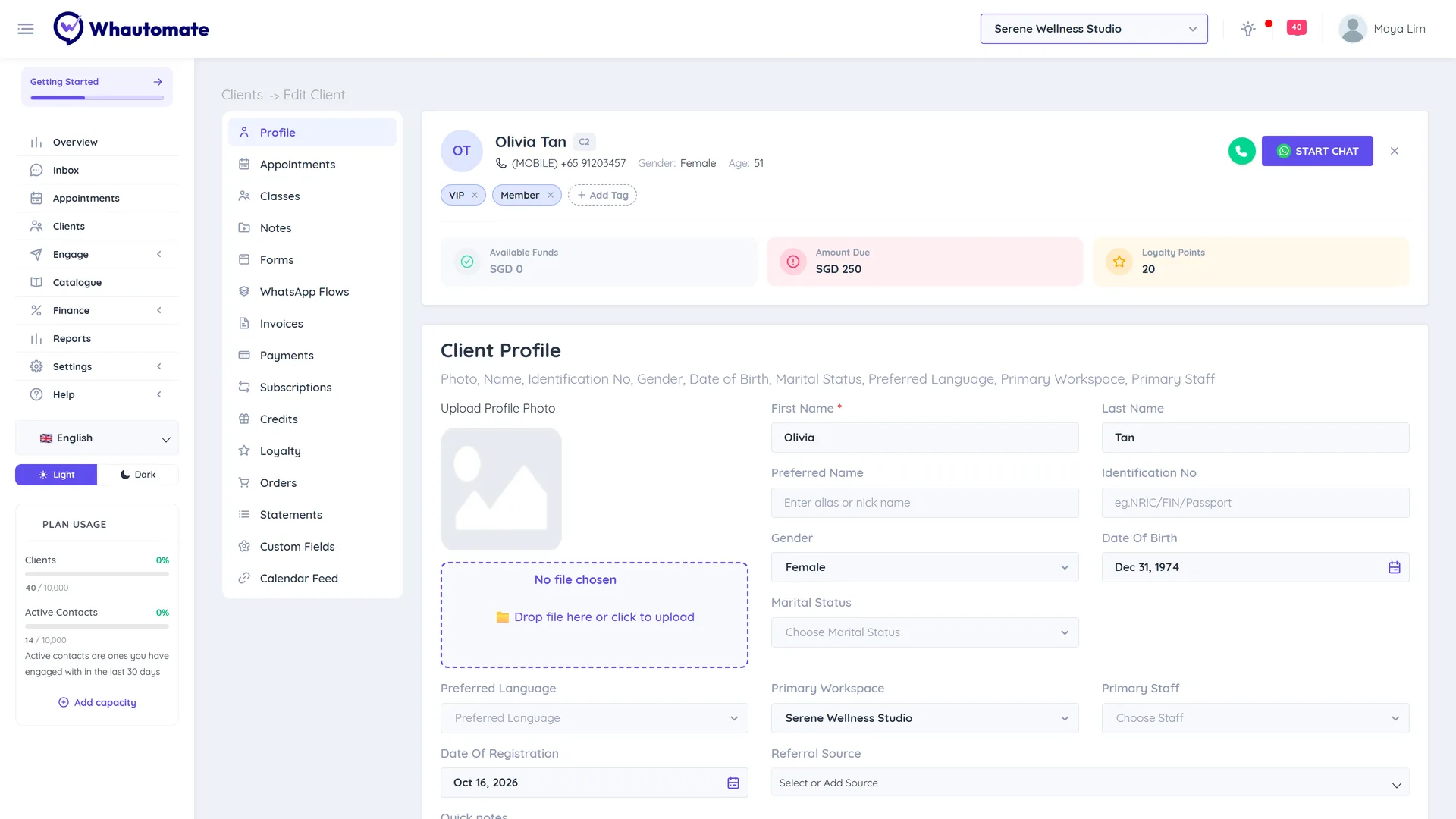Open the Gender dropdown
The width and height of the screenshot is (1456, 819).
pyautogui.click(x=924, y=567)
